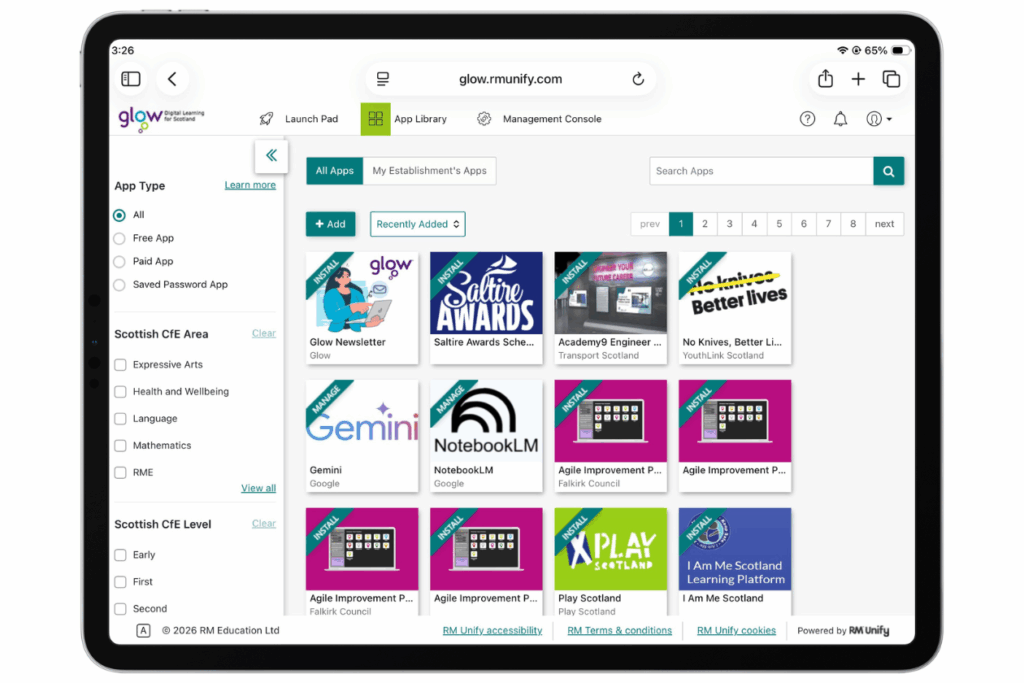
Task: Type in the Search Apps field
Action: click(760, 171)
